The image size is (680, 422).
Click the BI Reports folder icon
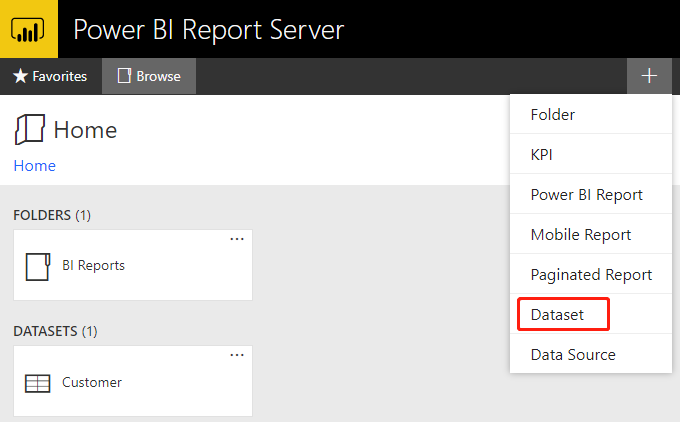pos(38,267)
